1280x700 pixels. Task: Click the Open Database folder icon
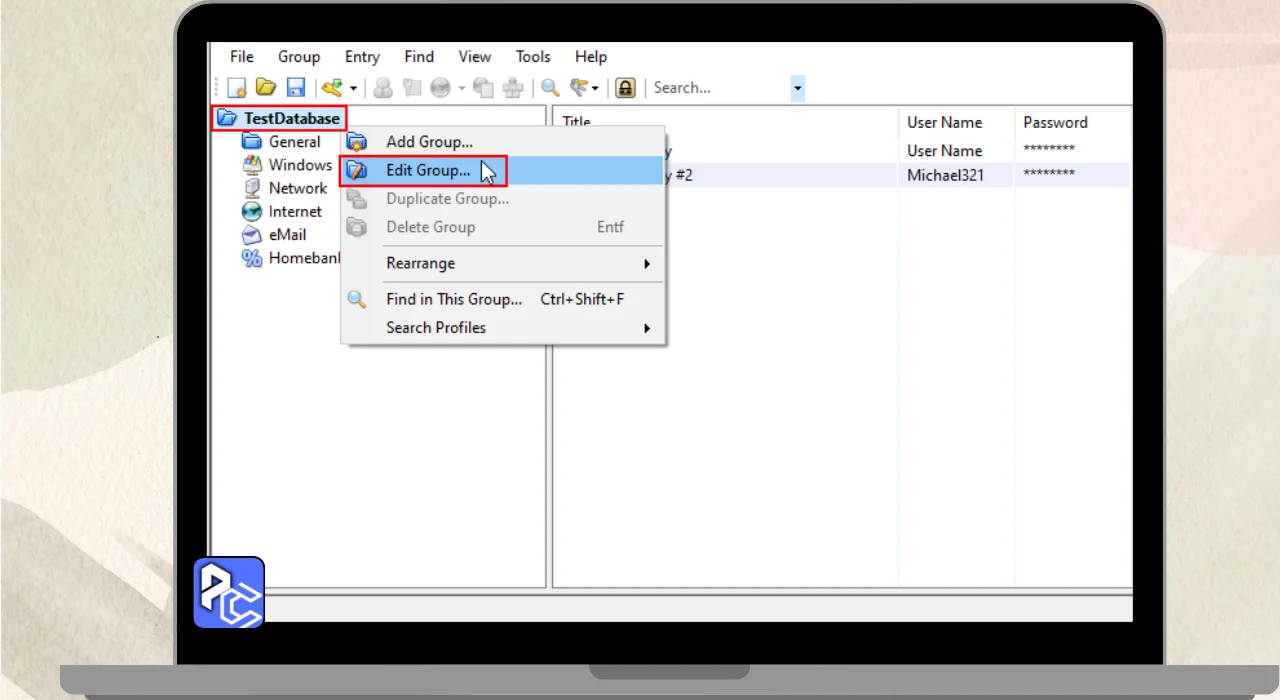click(266, 88)
